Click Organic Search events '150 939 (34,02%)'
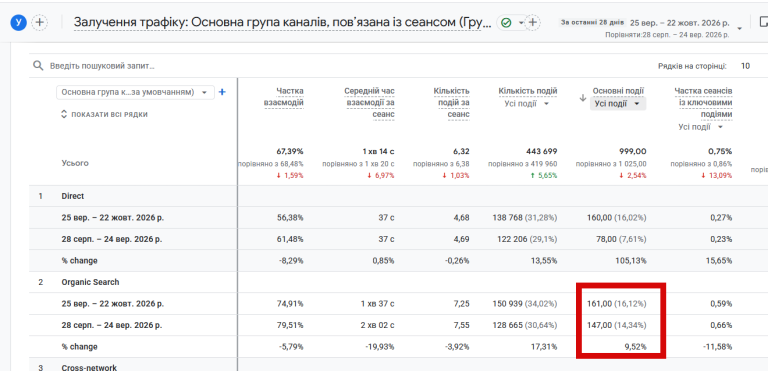This screenshot has height=371, width=768. tap(525, 304)
